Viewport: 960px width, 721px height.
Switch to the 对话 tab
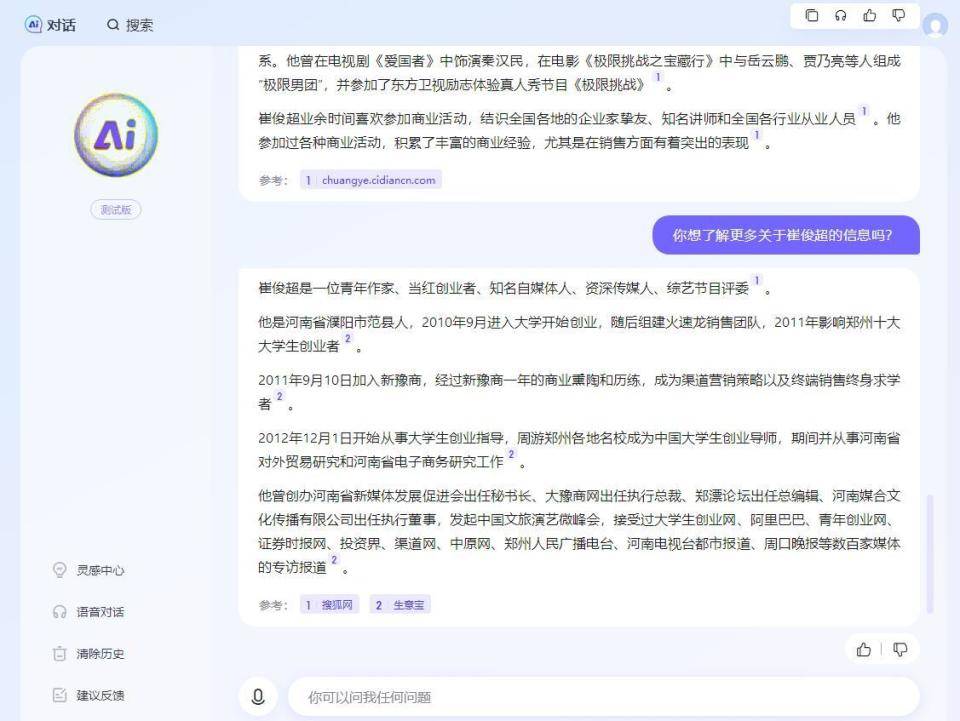50,25
